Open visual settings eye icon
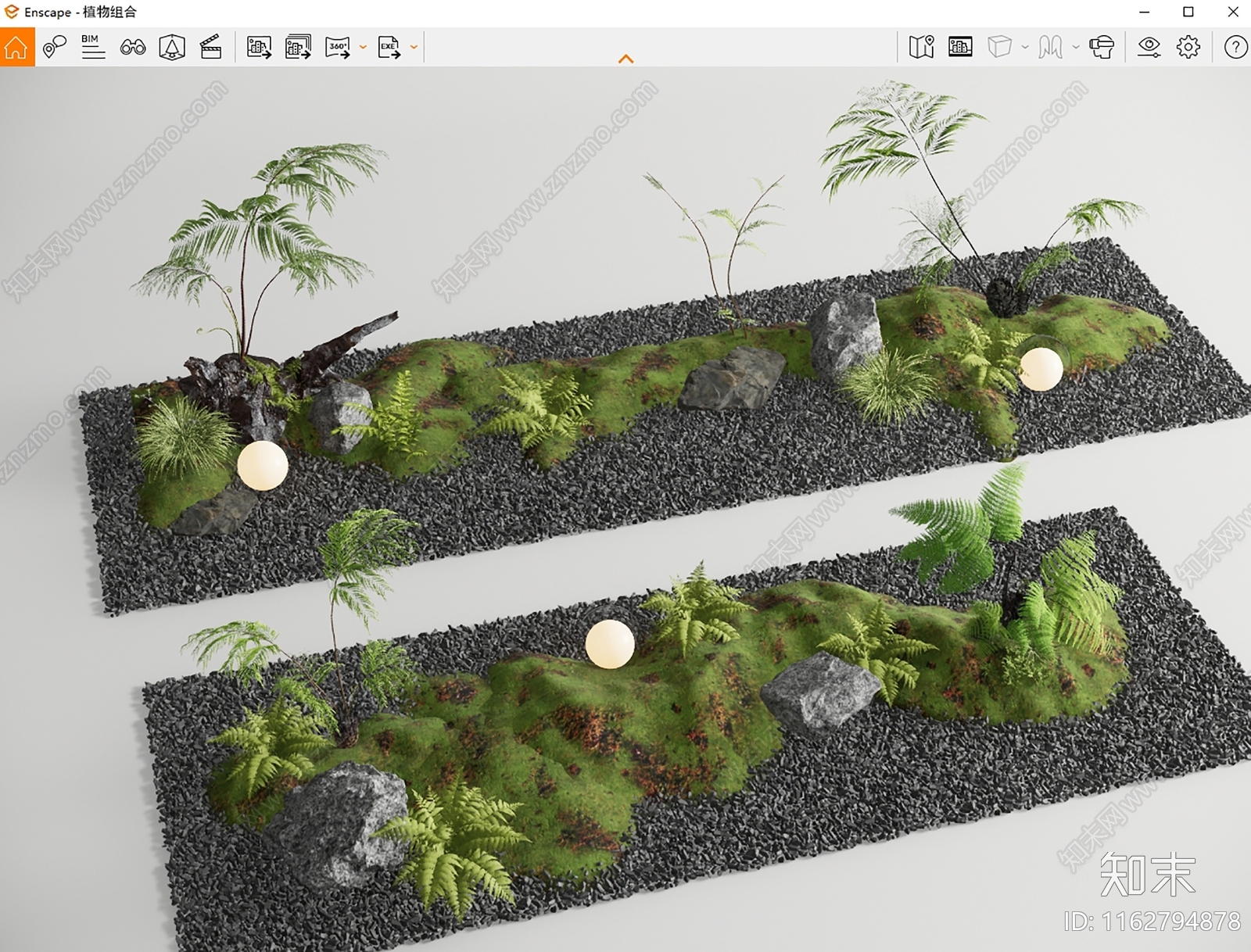 1149,47
